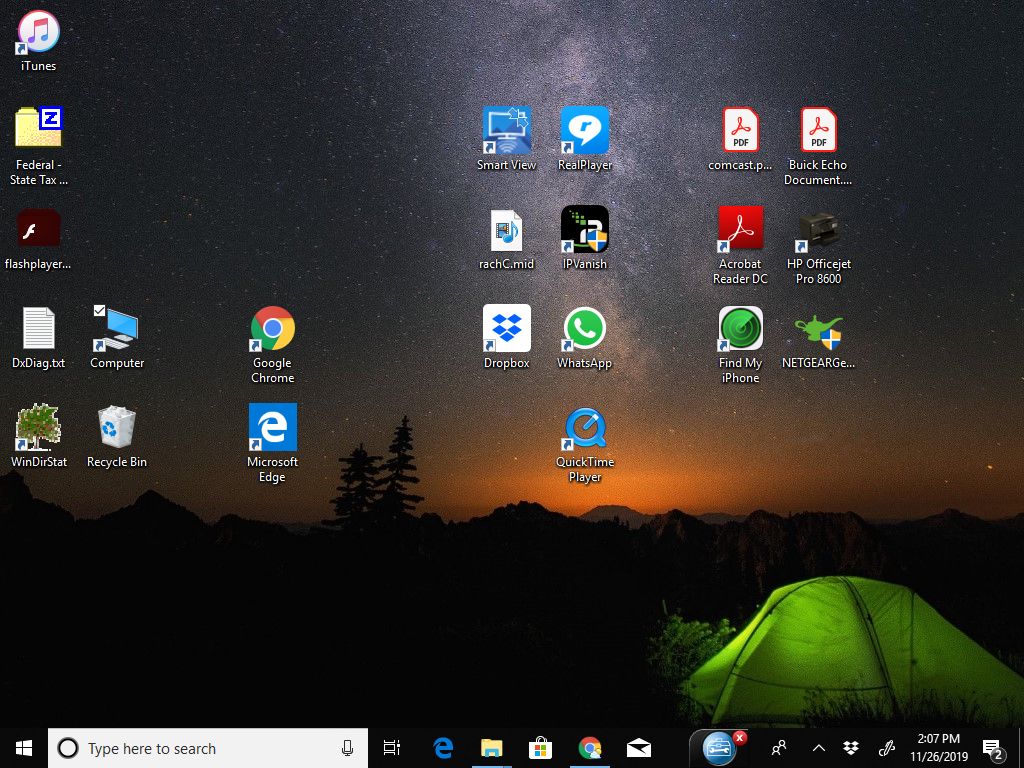Open File Explorer from the taskbar
Image resolution: width=1024 pixels, height=768 pixels.
(491, 748)
